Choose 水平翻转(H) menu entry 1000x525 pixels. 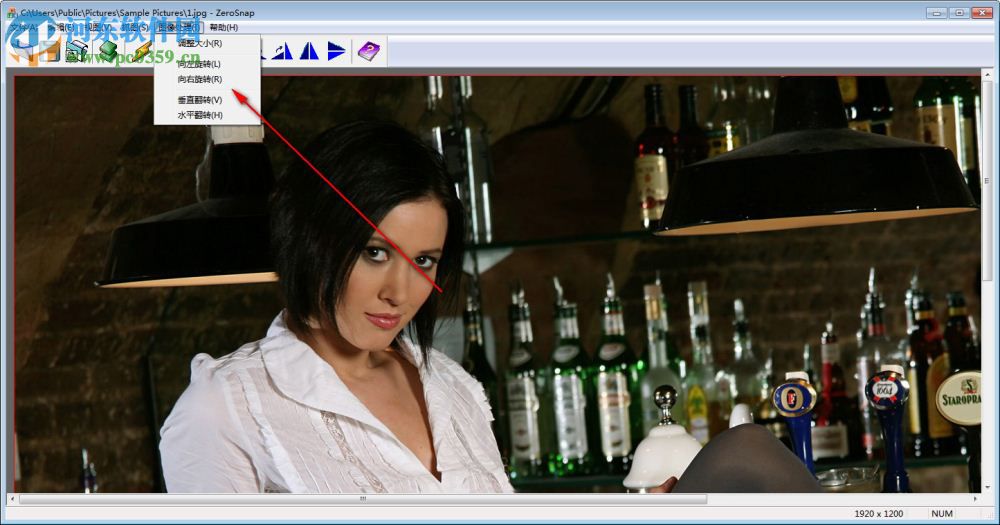click(x=207, y=115)
